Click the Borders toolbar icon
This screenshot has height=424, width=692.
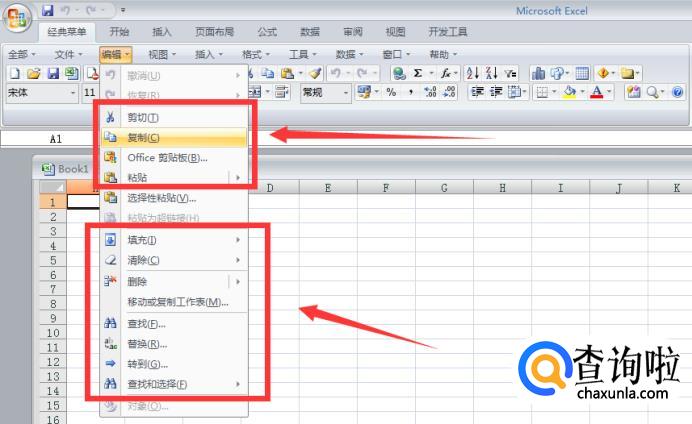(542, 92)
